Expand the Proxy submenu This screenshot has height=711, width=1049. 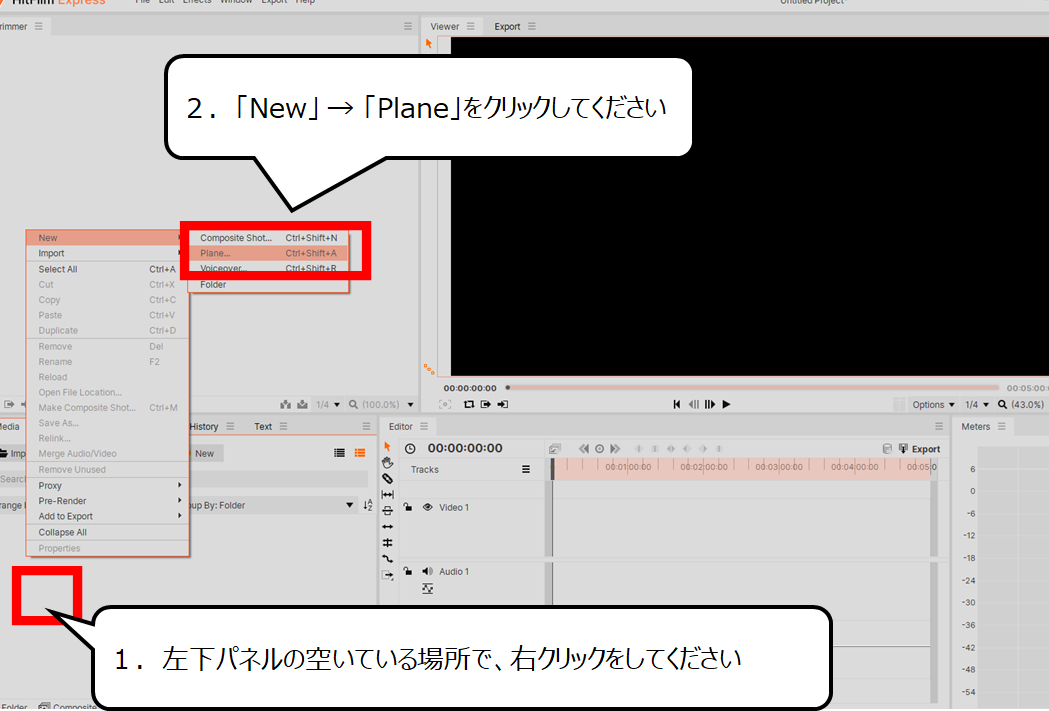pyautogui.click(x=108, y=485)
